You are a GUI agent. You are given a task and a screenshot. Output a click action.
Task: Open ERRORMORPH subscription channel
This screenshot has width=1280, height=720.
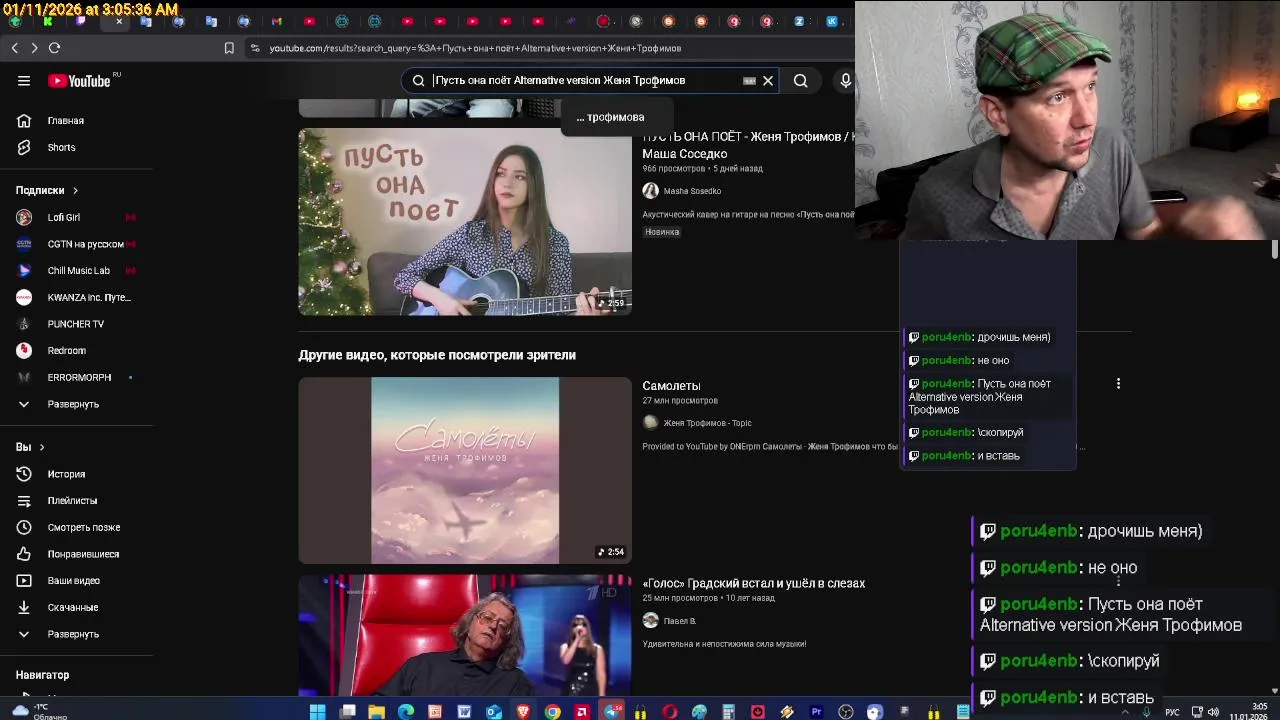77,377
